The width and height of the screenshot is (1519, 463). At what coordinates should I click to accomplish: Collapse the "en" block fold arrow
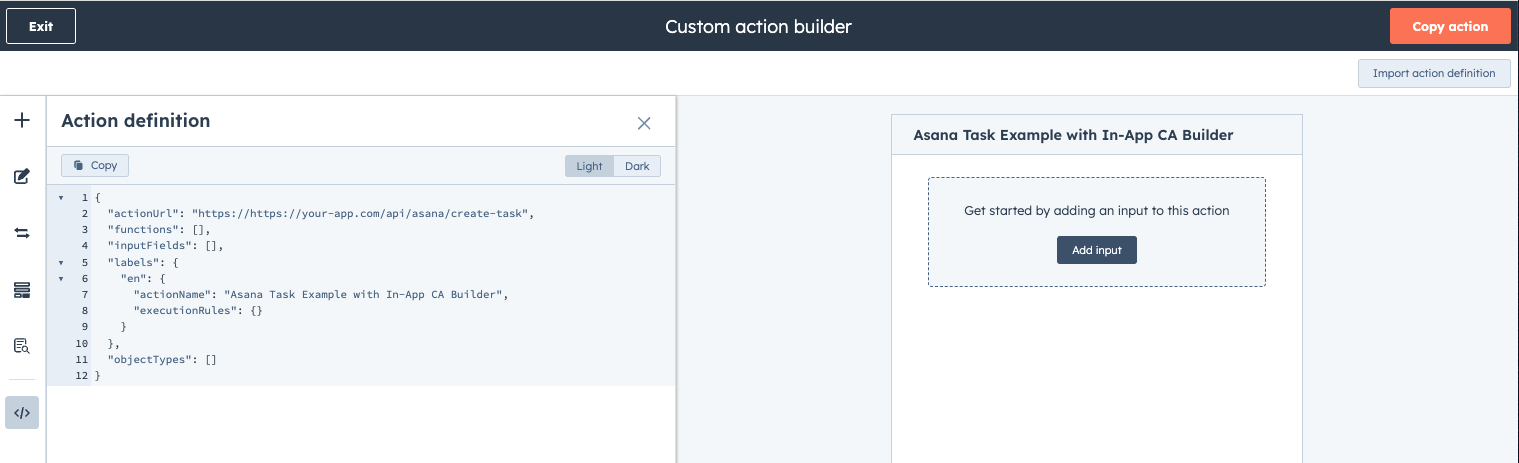(x=61, y=278)
